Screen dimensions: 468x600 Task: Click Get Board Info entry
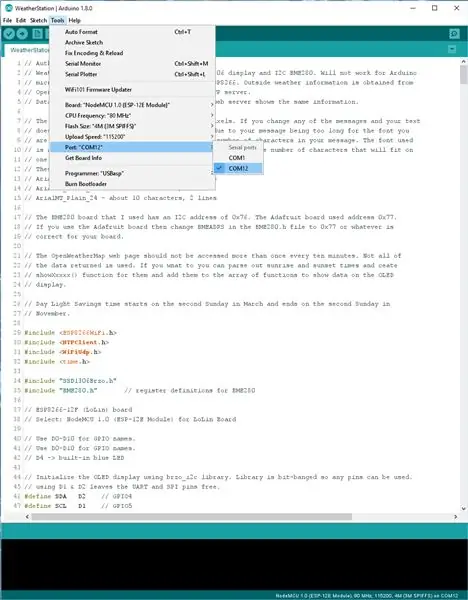132,158
